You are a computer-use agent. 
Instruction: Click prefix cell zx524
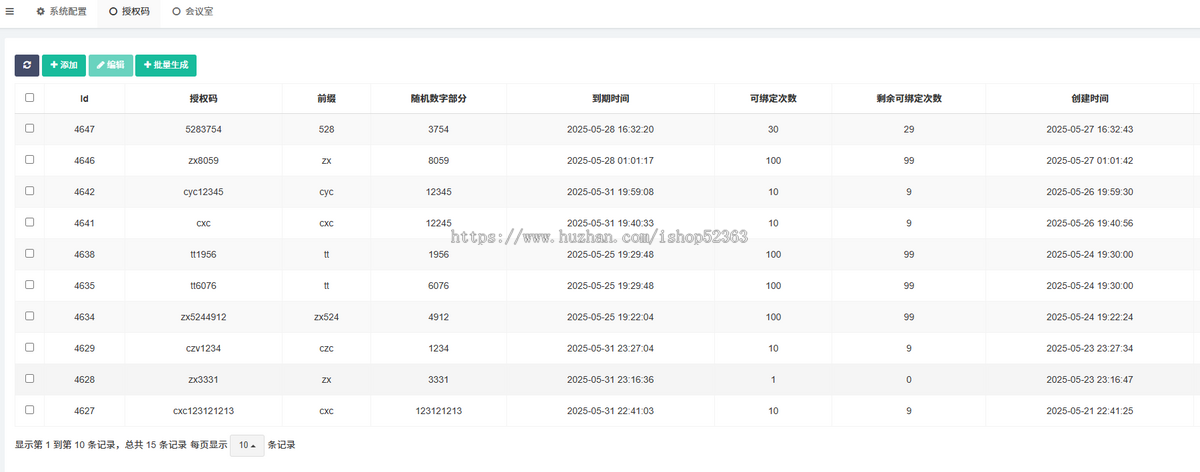tap(326, 316)
